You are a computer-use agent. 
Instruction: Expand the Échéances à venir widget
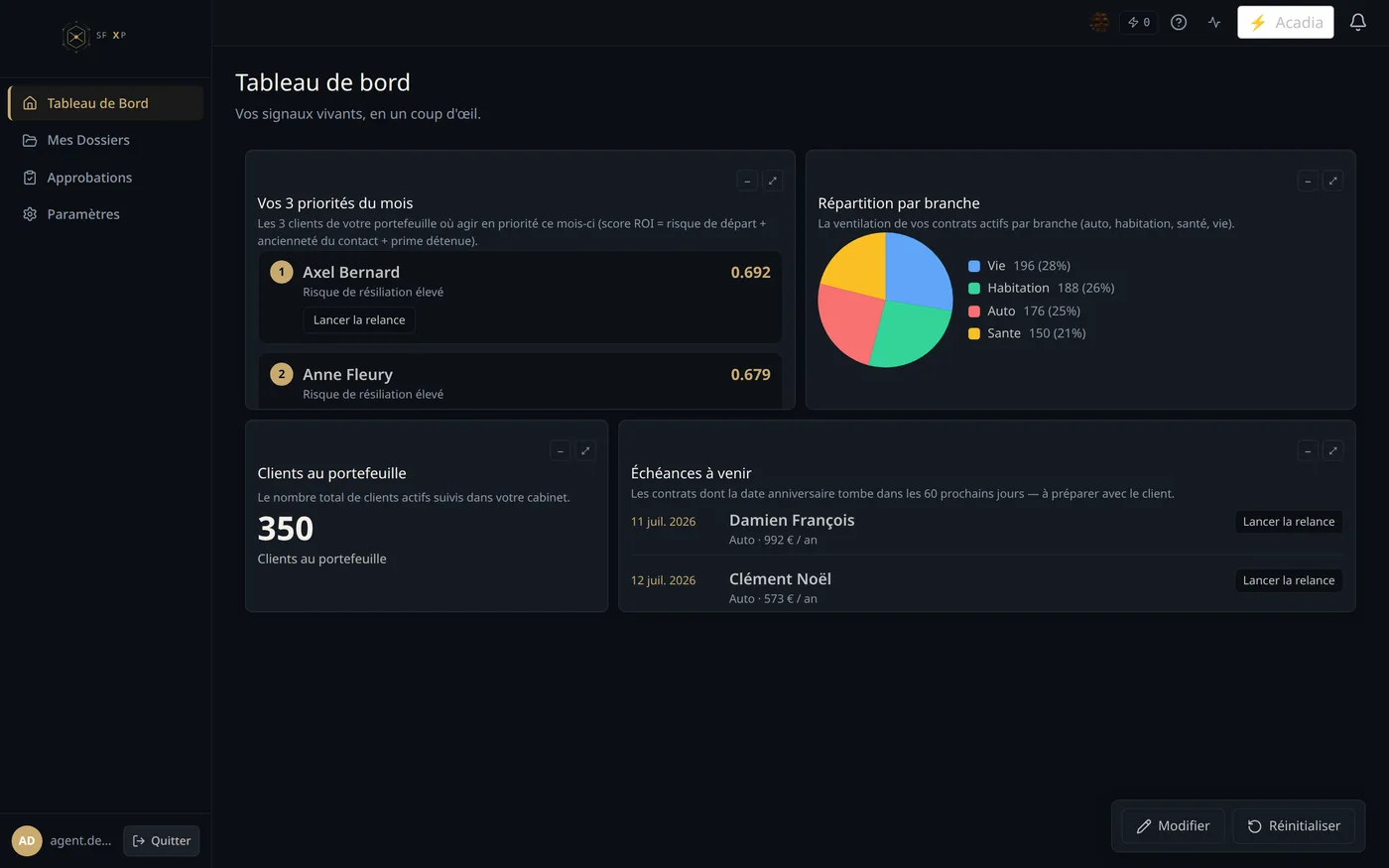tap(1332, 450)
